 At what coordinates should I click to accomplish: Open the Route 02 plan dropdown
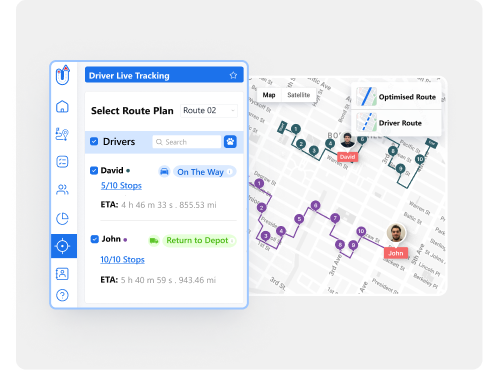click(x=209, y=111)
